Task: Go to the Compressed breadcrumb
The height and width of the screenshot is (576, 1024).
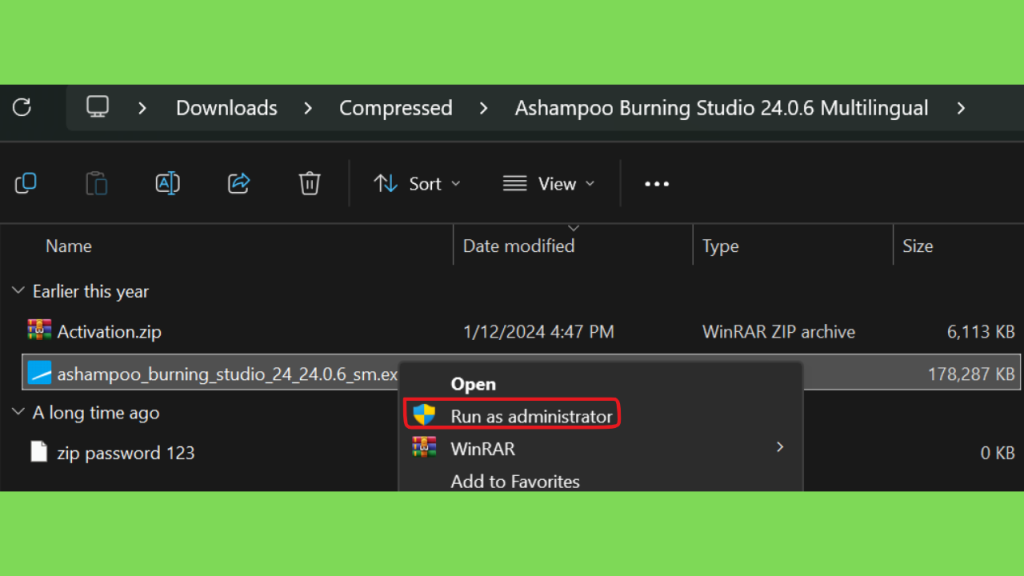Action: tap(396, 108)
